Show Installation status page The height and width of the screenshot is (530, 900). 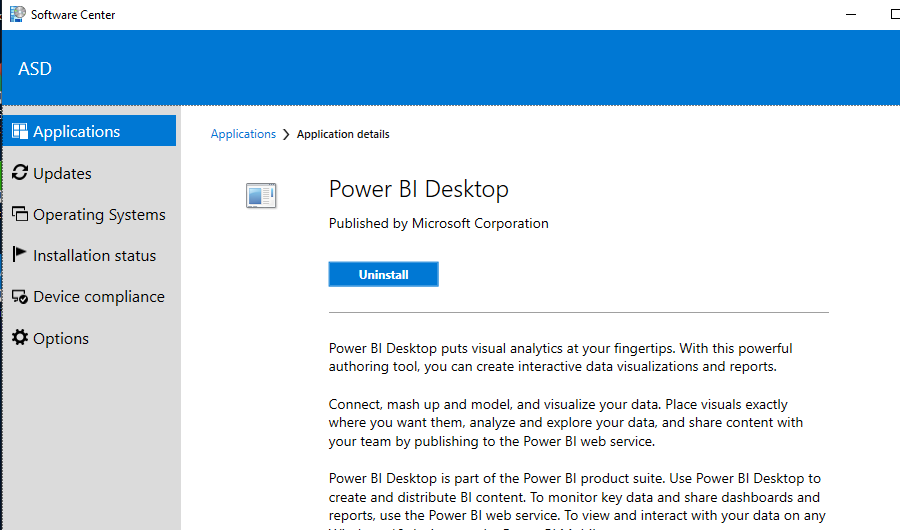[x=90, y=255]
